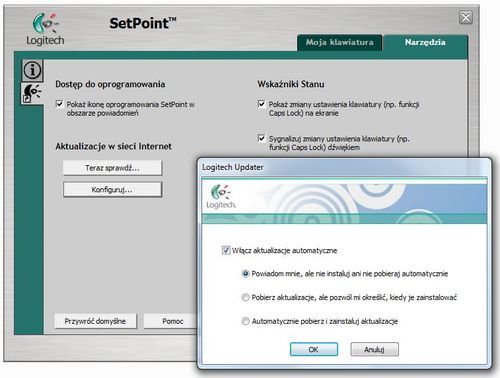The image size is (500, 378).
Task: Open the info icon in the SetPoint sidebar
Action: click(32, 70)
